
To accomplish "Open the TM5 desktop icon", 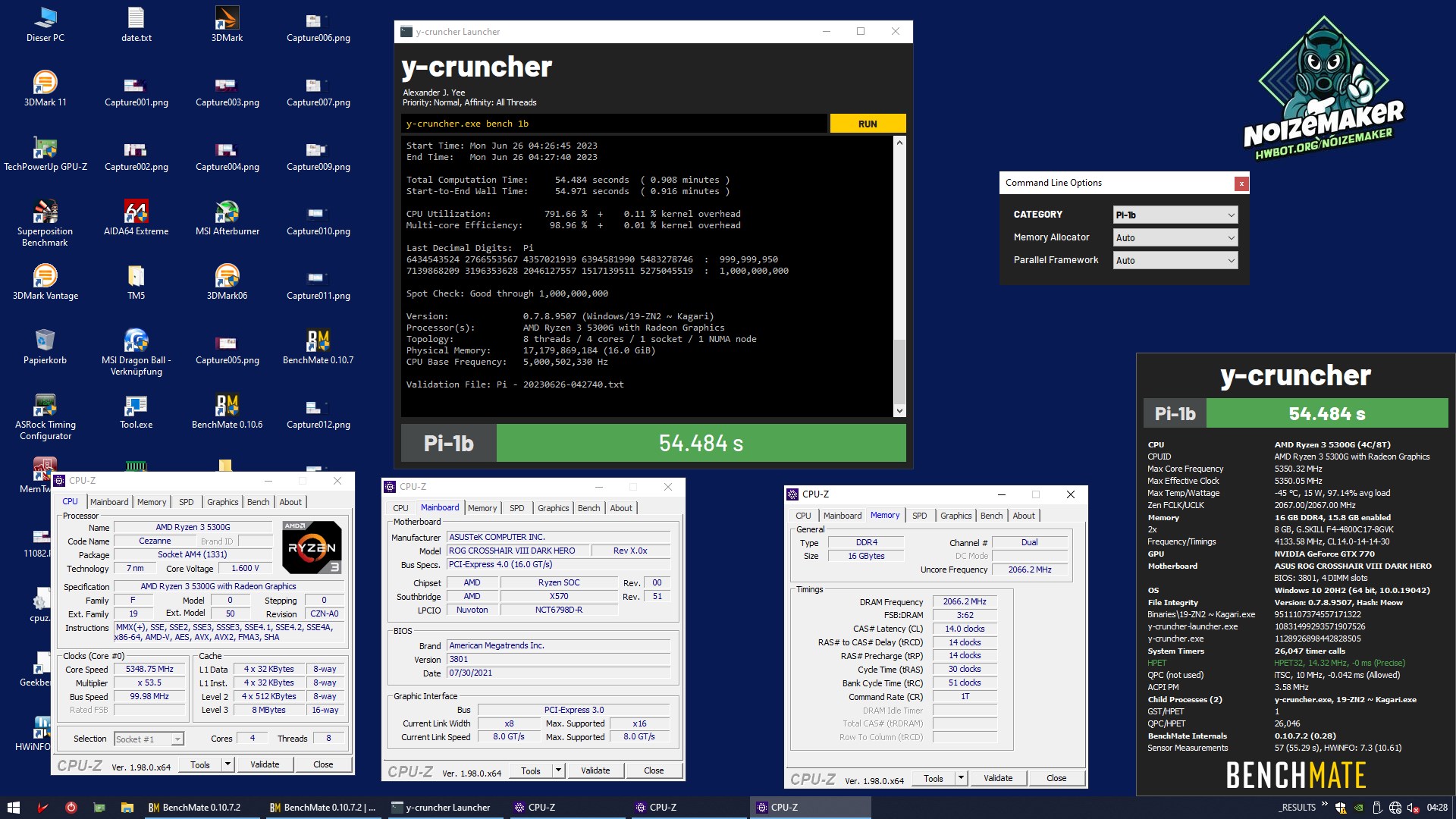I will point(136,282).
